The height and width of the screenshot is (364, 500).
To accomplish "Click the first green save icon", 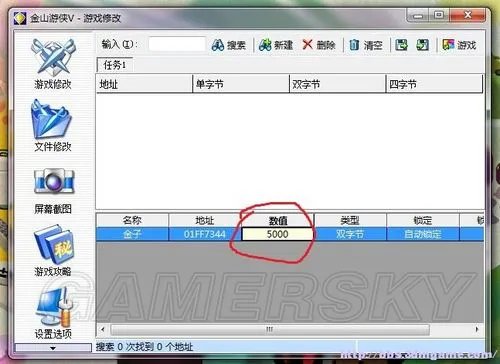I will coord(401,44).
